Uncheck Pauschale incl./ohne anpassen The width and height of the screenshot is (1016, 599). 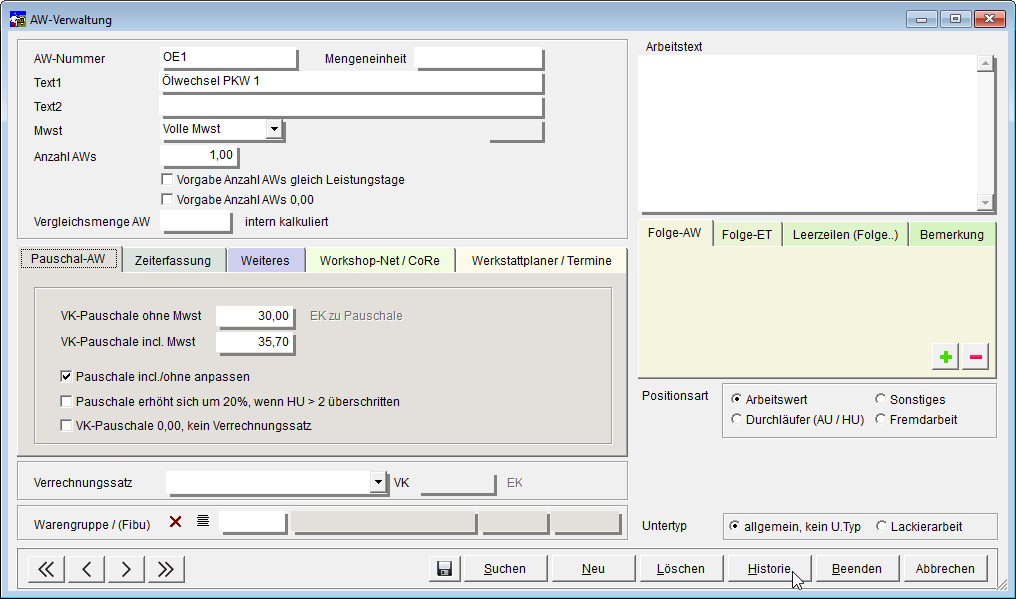[x=66, y=376]
